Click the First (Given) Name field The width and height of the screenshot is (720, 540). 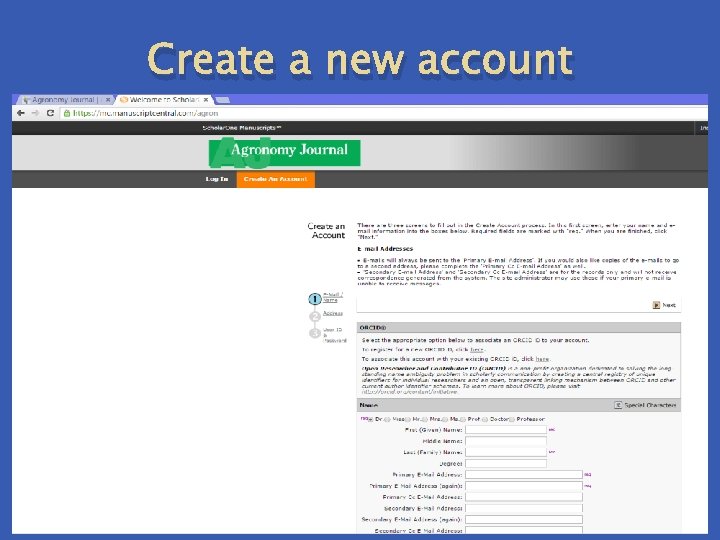pos(506,430)
